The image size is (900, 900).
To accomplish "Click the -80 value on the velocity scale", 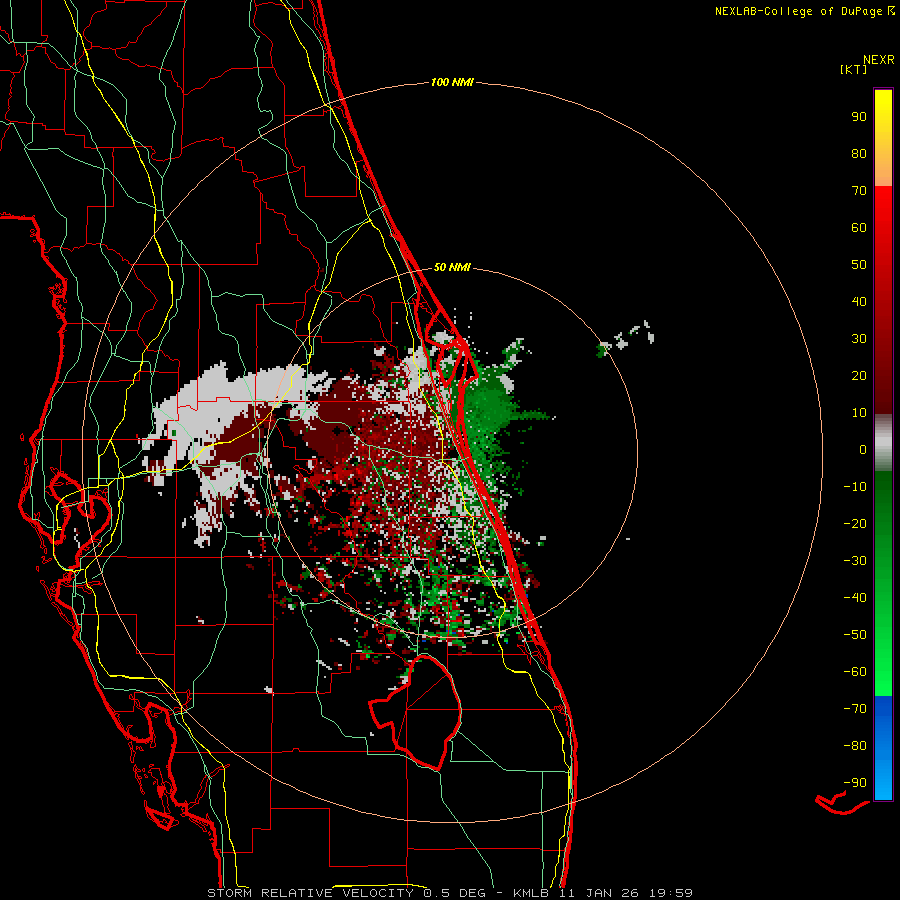I will click(855, 746).
